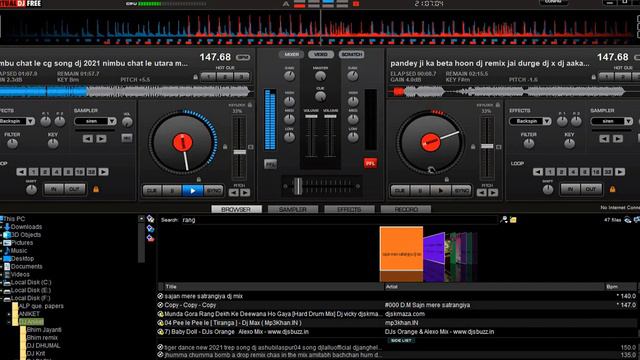Set left deck loop OUT point
This screenshot has width=640, height=360.
point(74,189)
